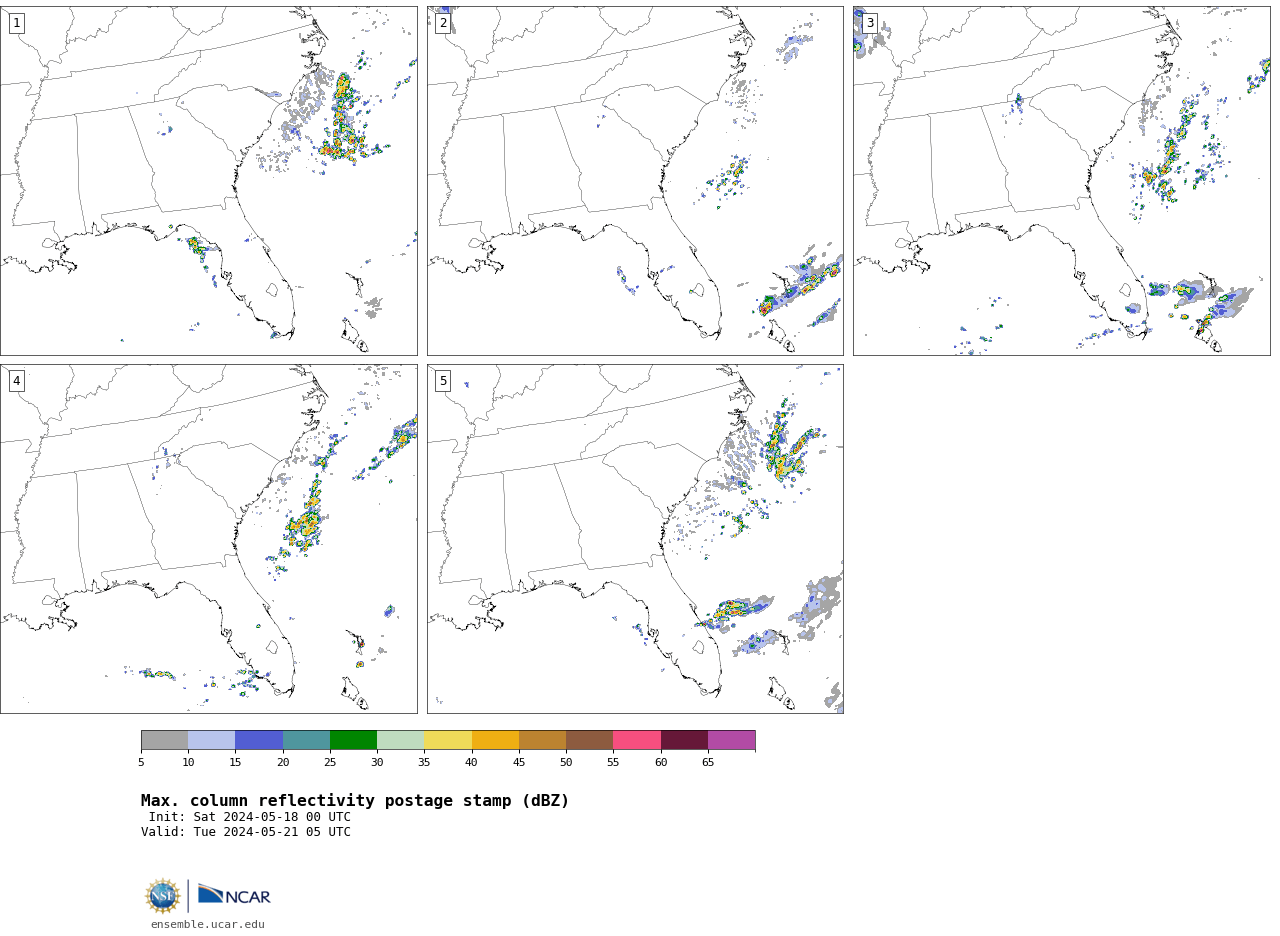Click the Max. column reflectivity title
Image resolution: width=1280 pixels, height=936 pixels.
click(355, 801)
